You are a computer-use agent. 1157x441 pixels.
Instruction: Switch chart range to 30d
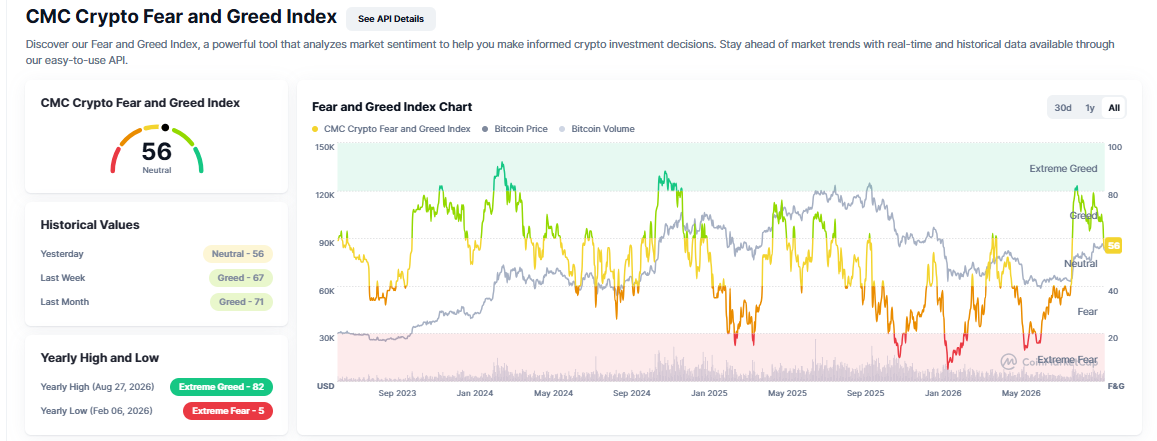click(x=1063, y=108)
